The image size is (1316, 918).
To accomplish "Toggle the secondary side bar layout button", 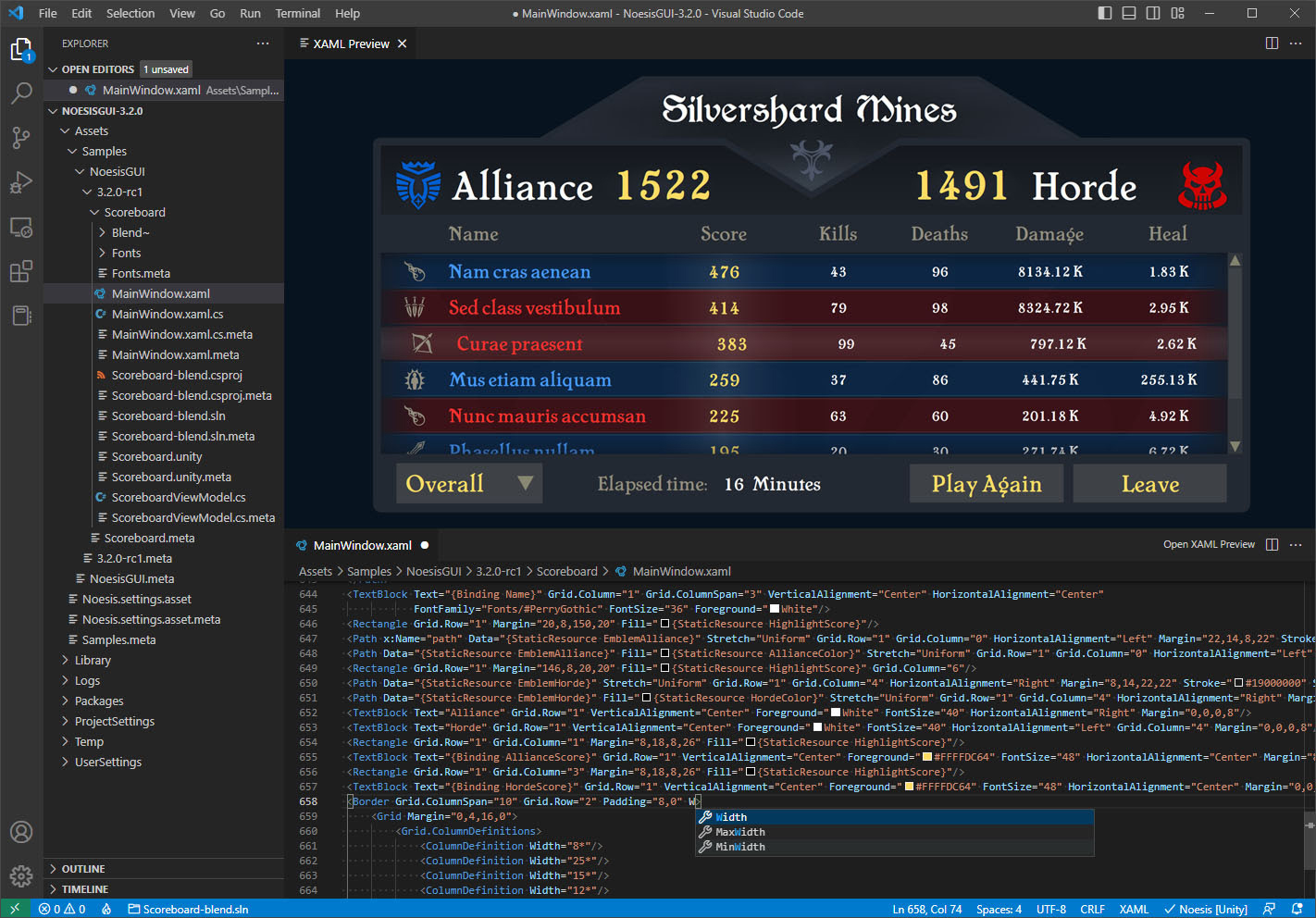I will coord(1153,13).
